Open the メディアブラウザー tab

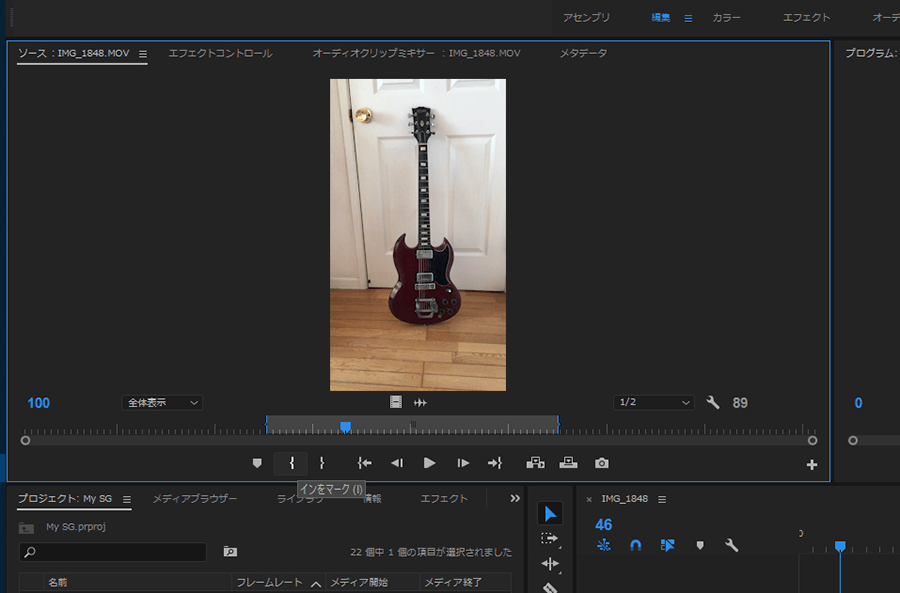(195, 499)
